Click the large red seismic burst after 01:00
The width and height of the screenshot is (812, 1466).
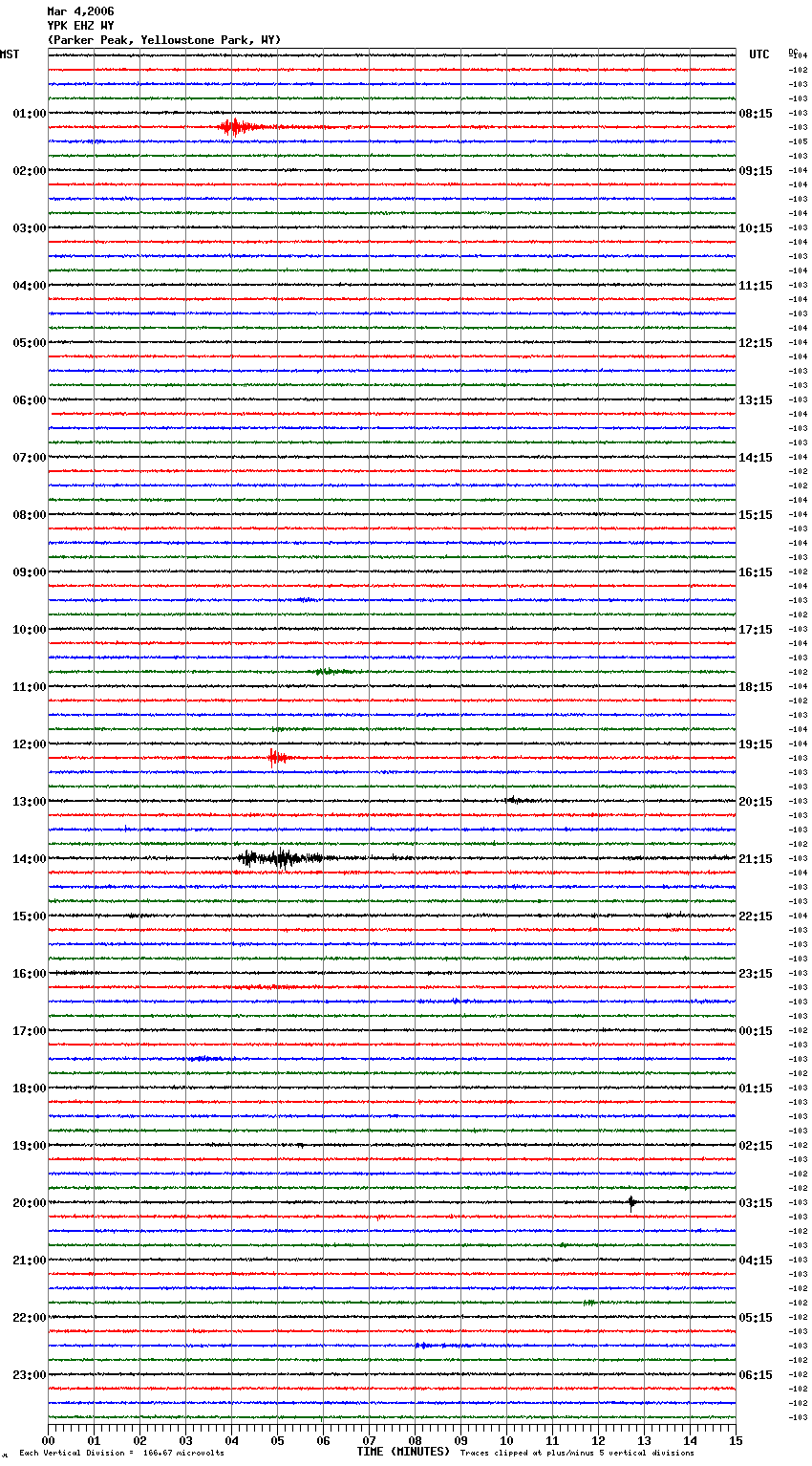(x=239, y=127)
